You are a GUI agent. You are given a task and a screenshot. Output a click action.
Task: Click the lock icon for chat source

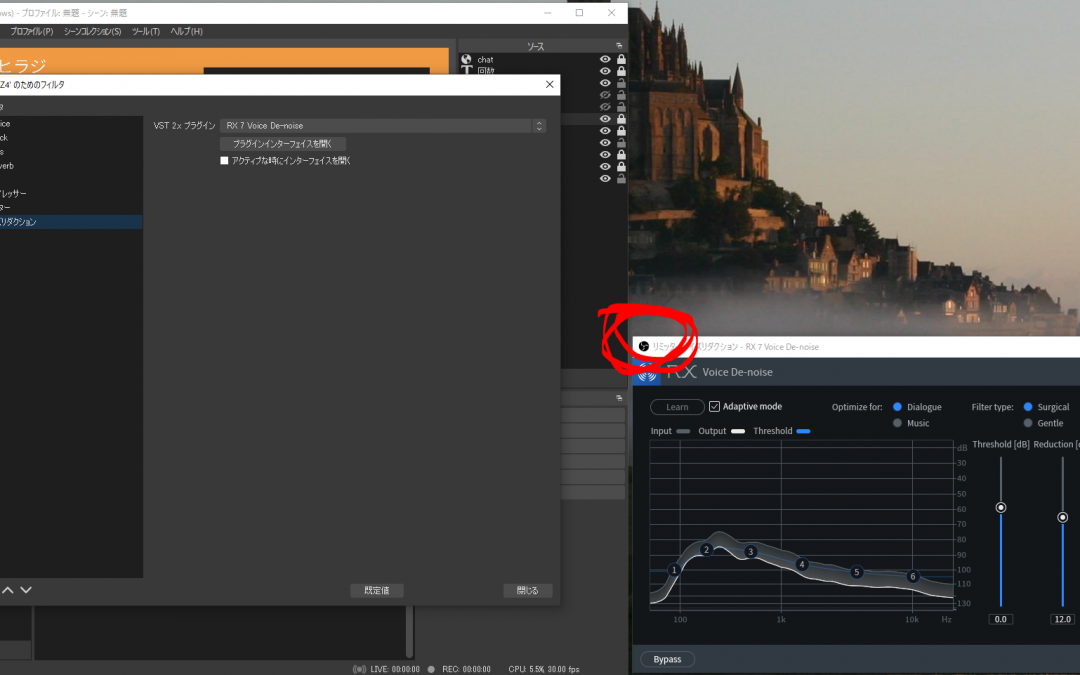point(621,60)
